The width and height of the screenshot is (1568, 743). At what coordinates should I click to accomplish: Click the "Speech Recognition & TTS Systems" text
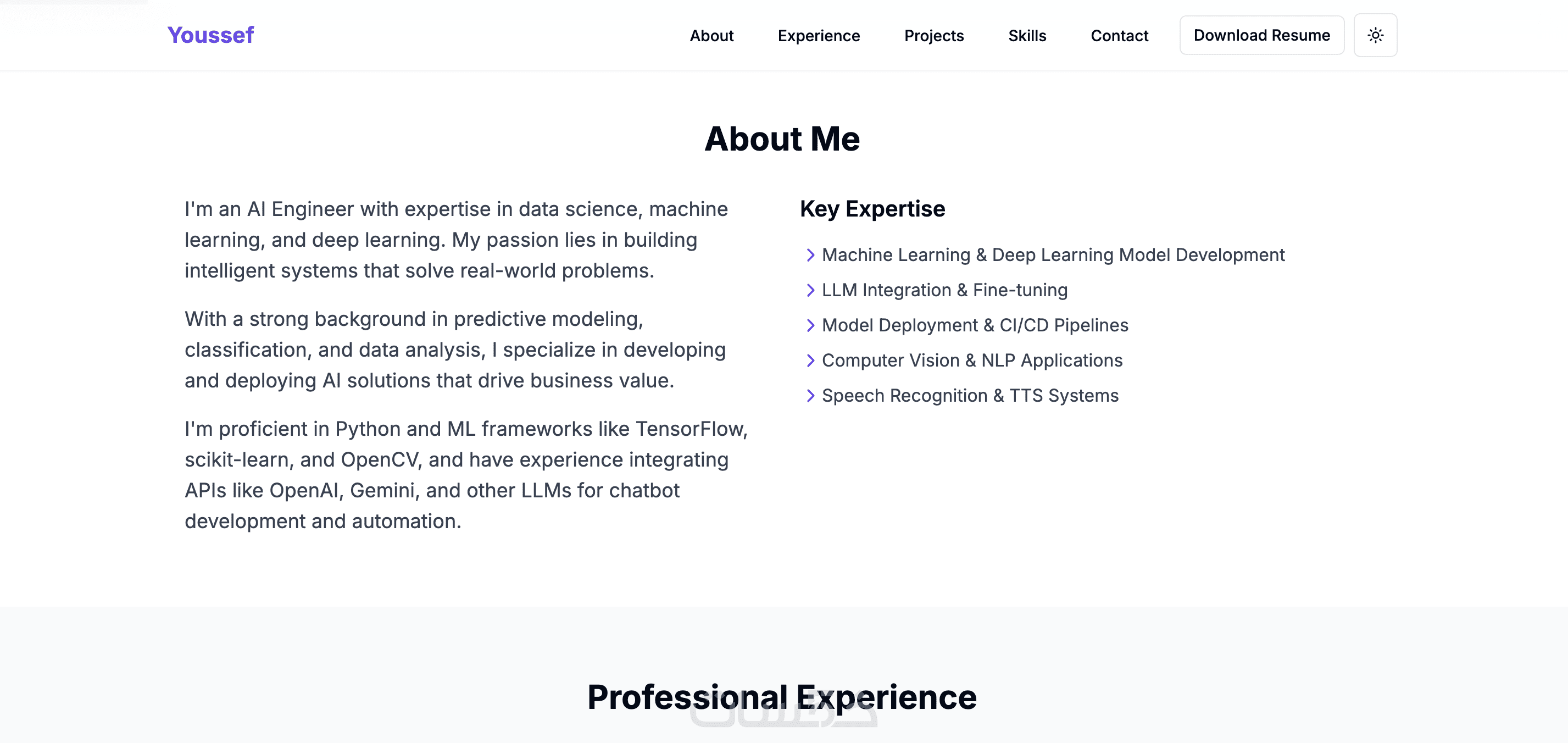[970, 396]
